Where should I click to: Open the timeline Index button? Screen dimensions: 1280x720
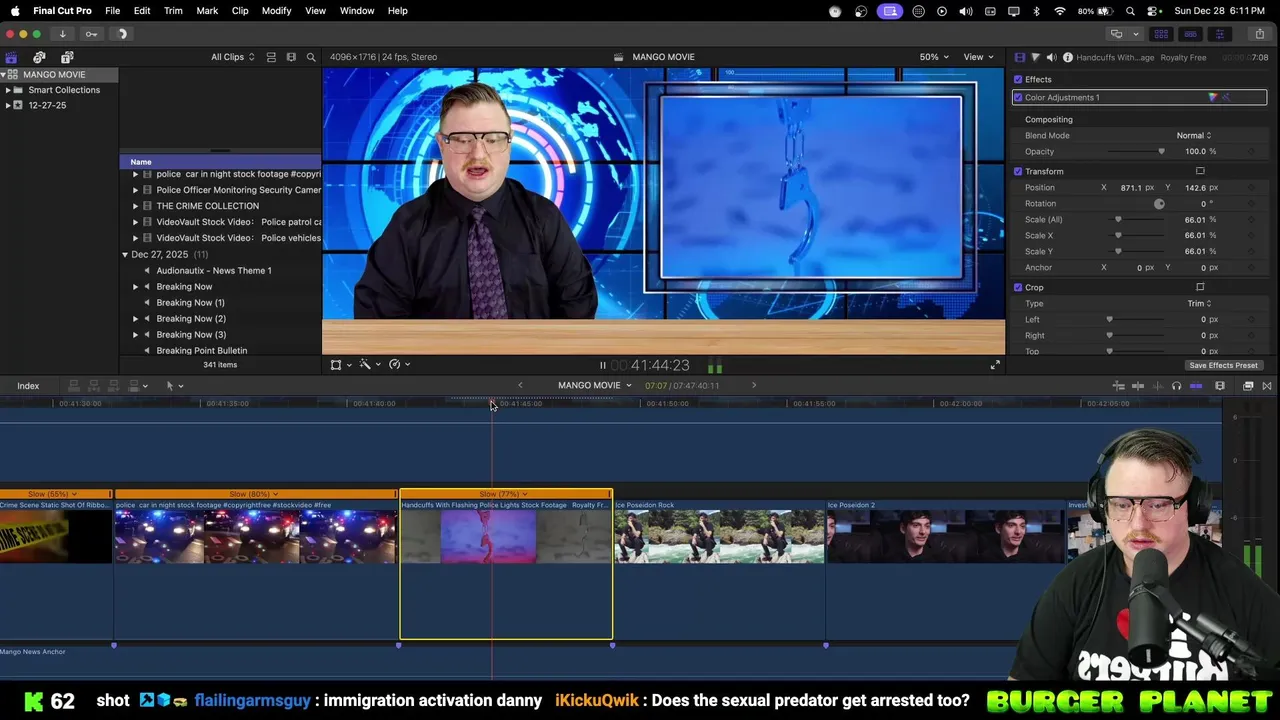[28, 386]
